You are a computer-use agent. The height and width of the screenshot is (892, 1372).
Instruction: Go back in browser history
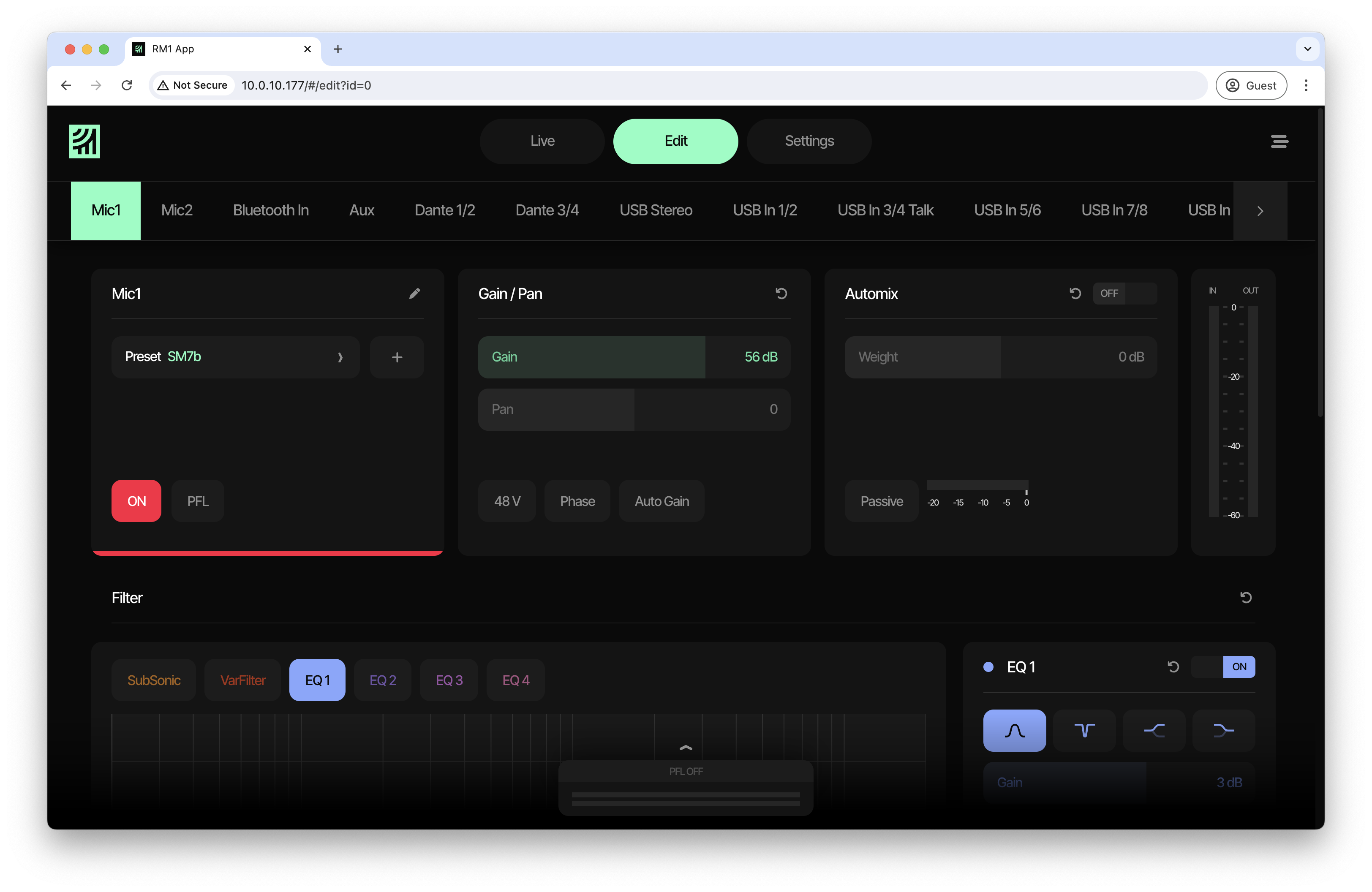66,85
